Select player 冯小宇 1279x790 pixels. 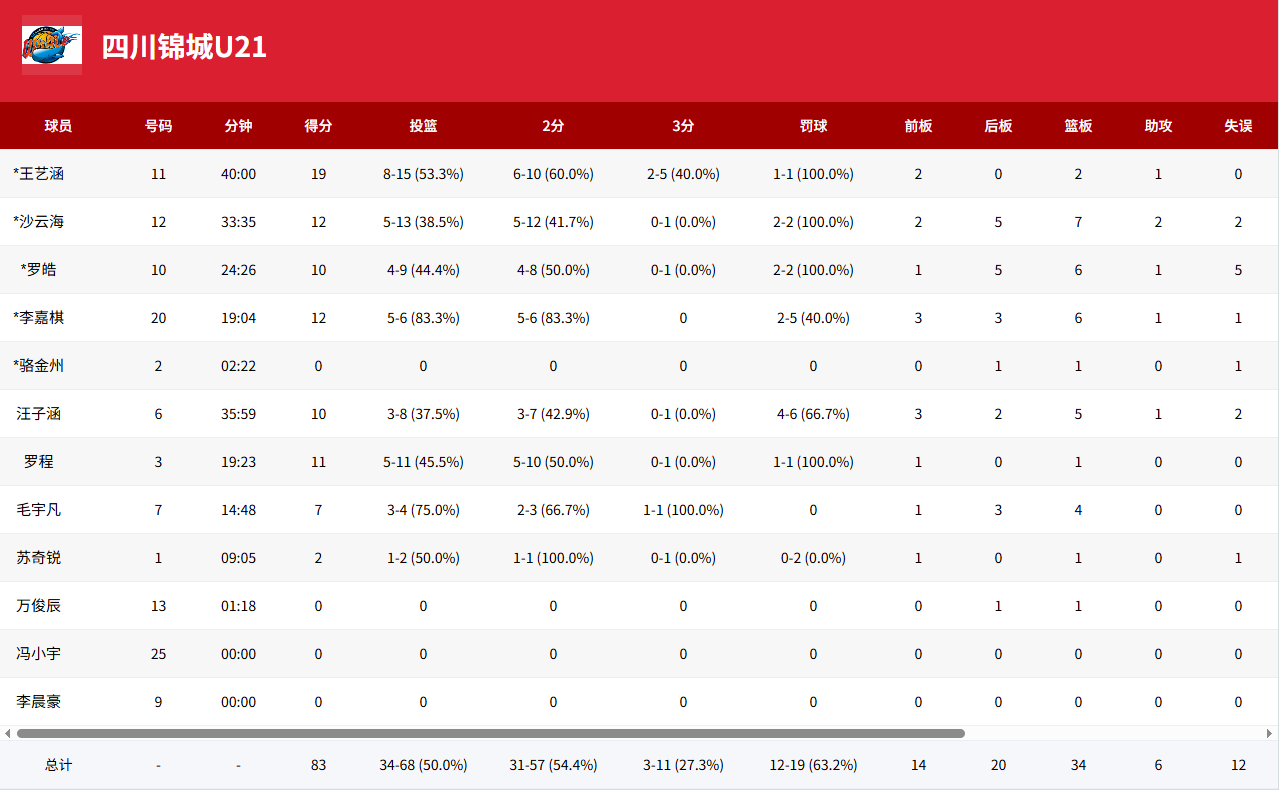coord(39,654)
